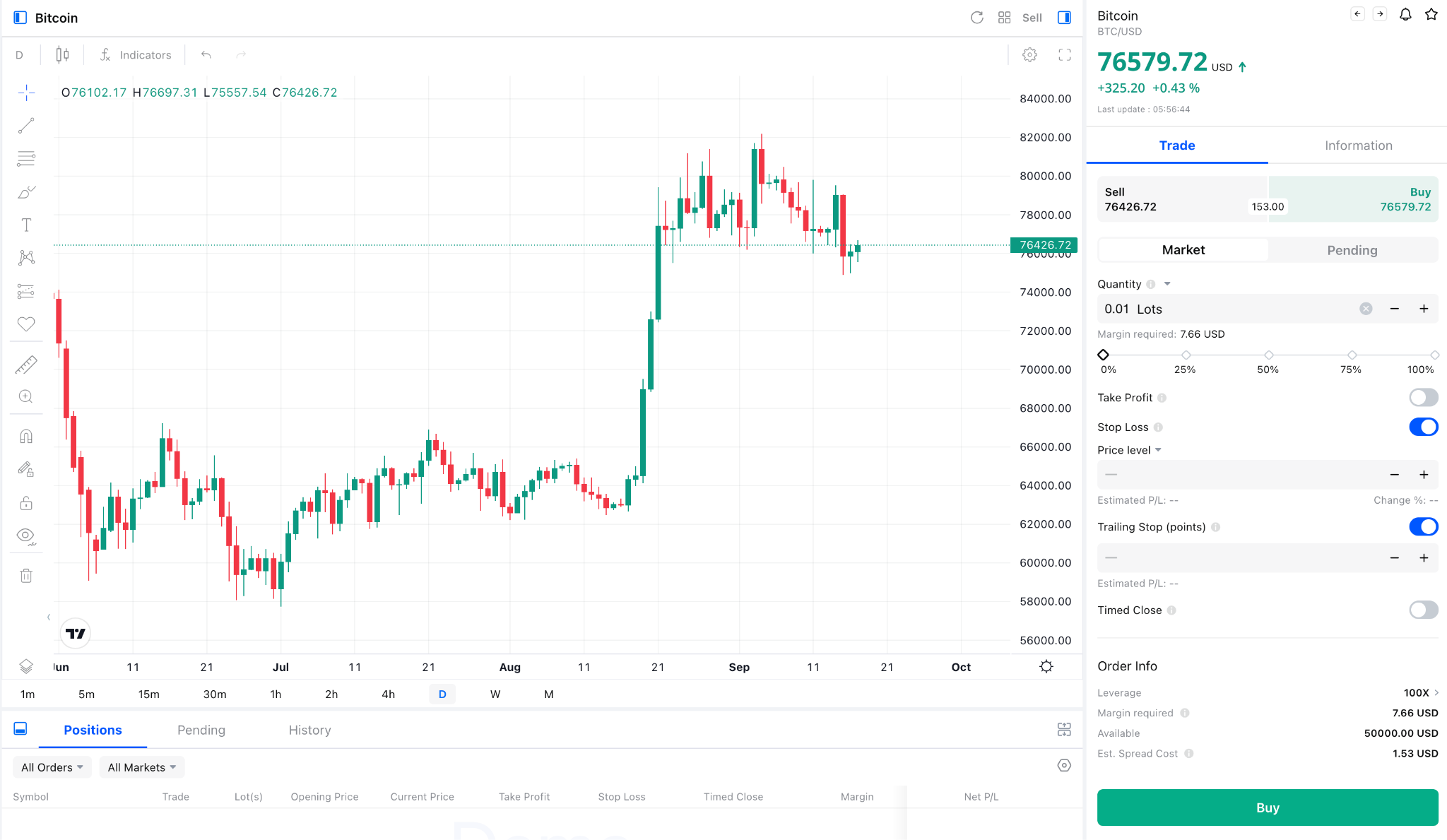Change the candlestick chart style

tap(62, 55)
